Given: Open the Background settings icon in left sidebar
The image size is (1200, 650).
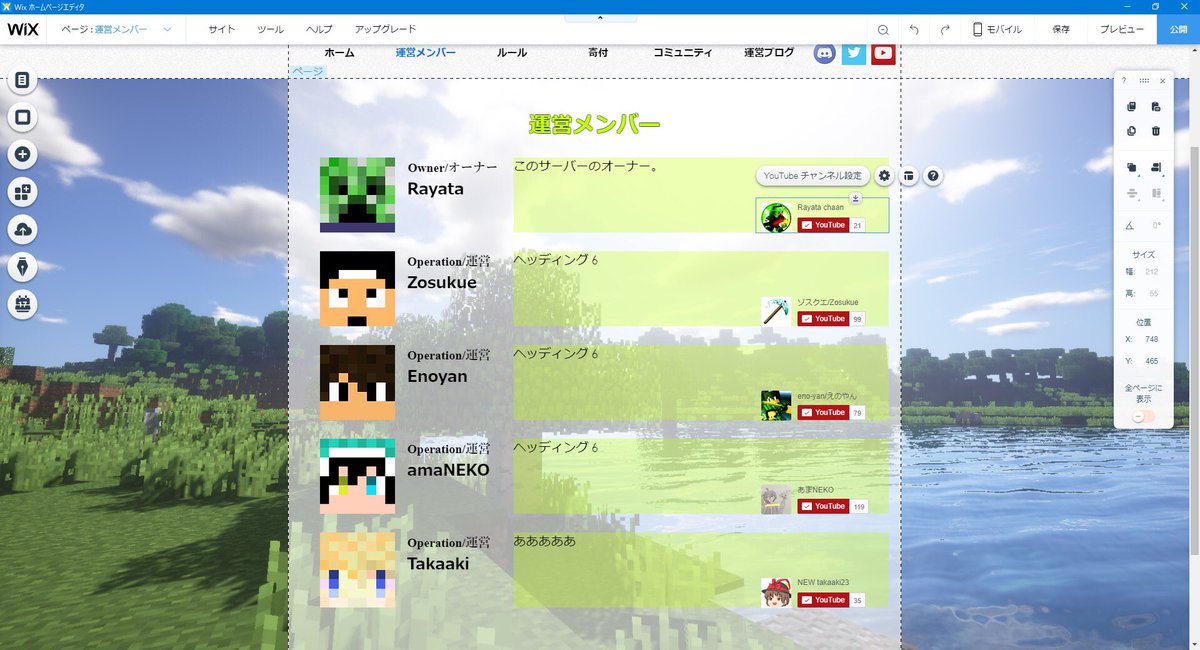Looking at the screenshot, I should click(22, 118).
